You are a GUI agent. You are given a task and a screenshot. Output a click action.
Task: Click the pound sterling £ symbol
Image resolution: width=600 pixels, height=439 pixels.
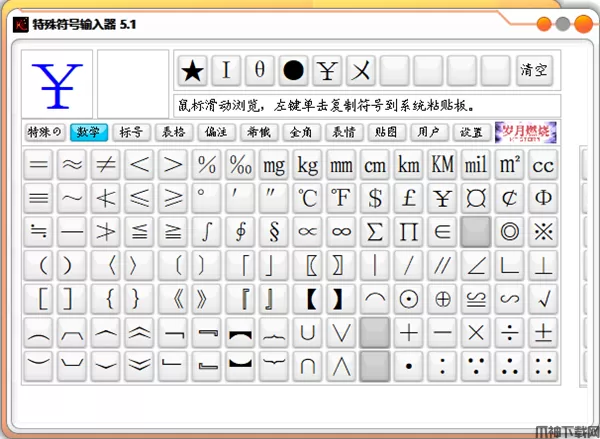click(x=410, y=198)
